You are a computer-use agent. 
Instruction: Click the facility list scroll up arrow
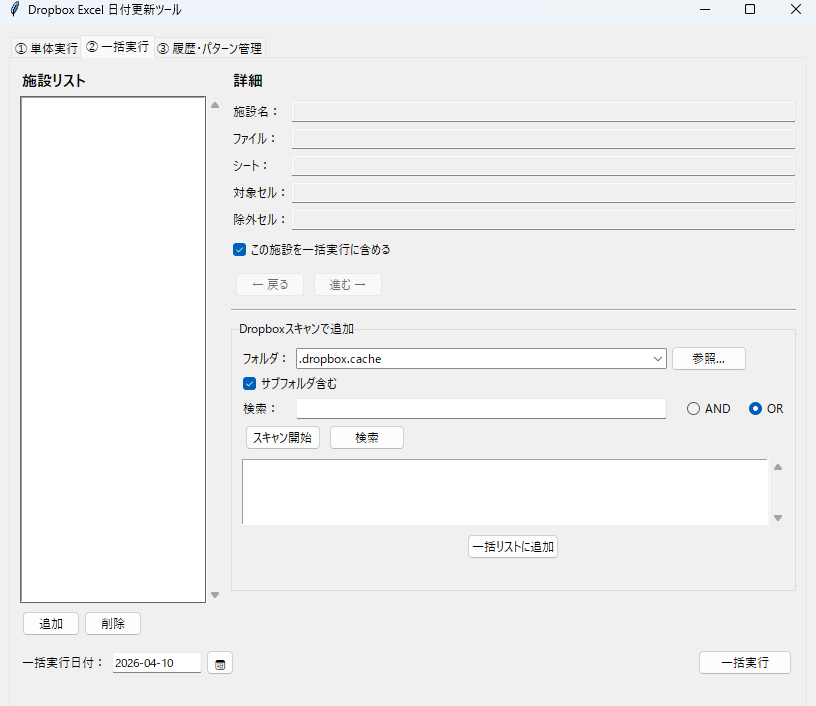click(215, 105)
